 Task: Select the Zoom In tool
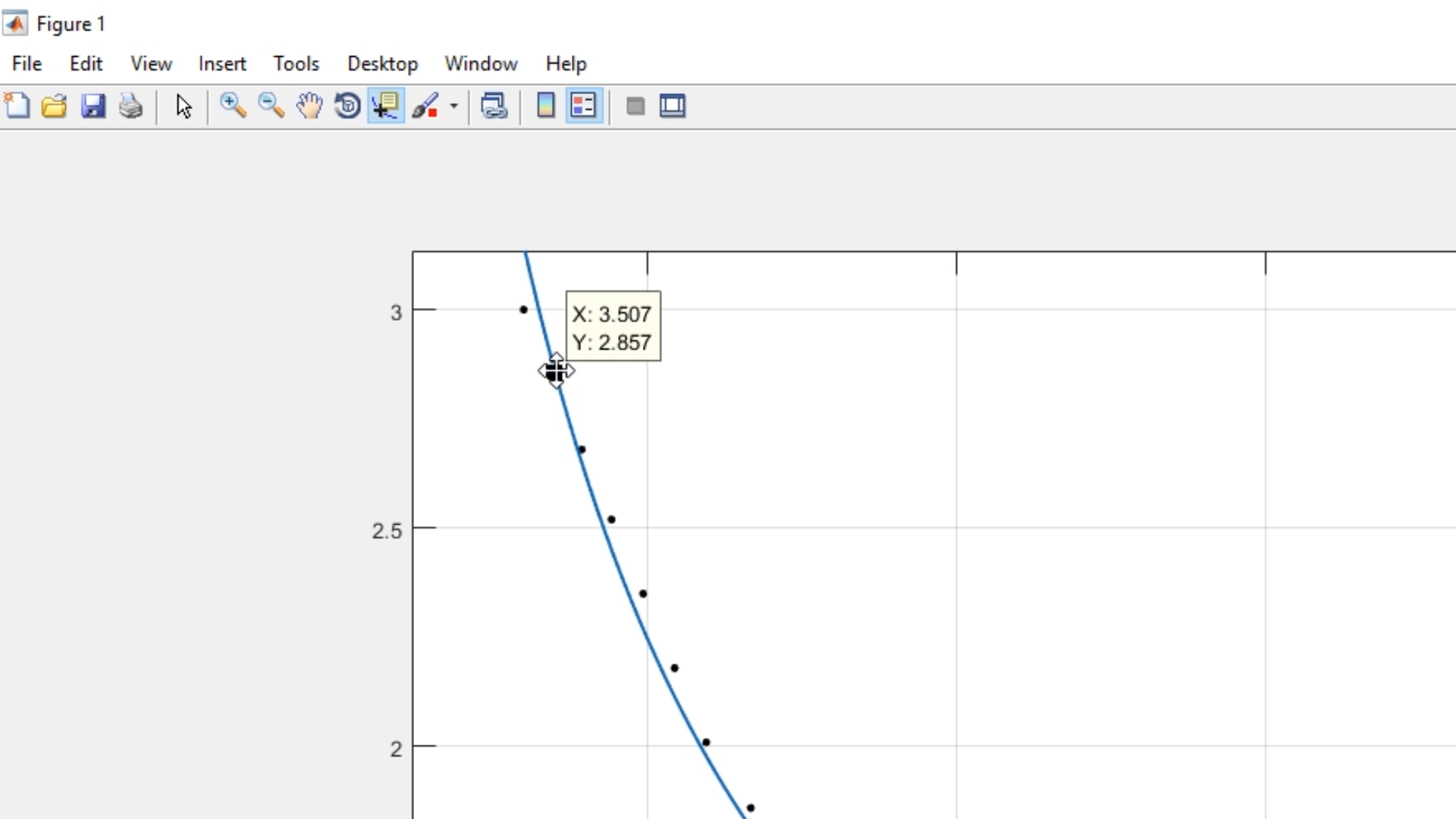[233, 106]
